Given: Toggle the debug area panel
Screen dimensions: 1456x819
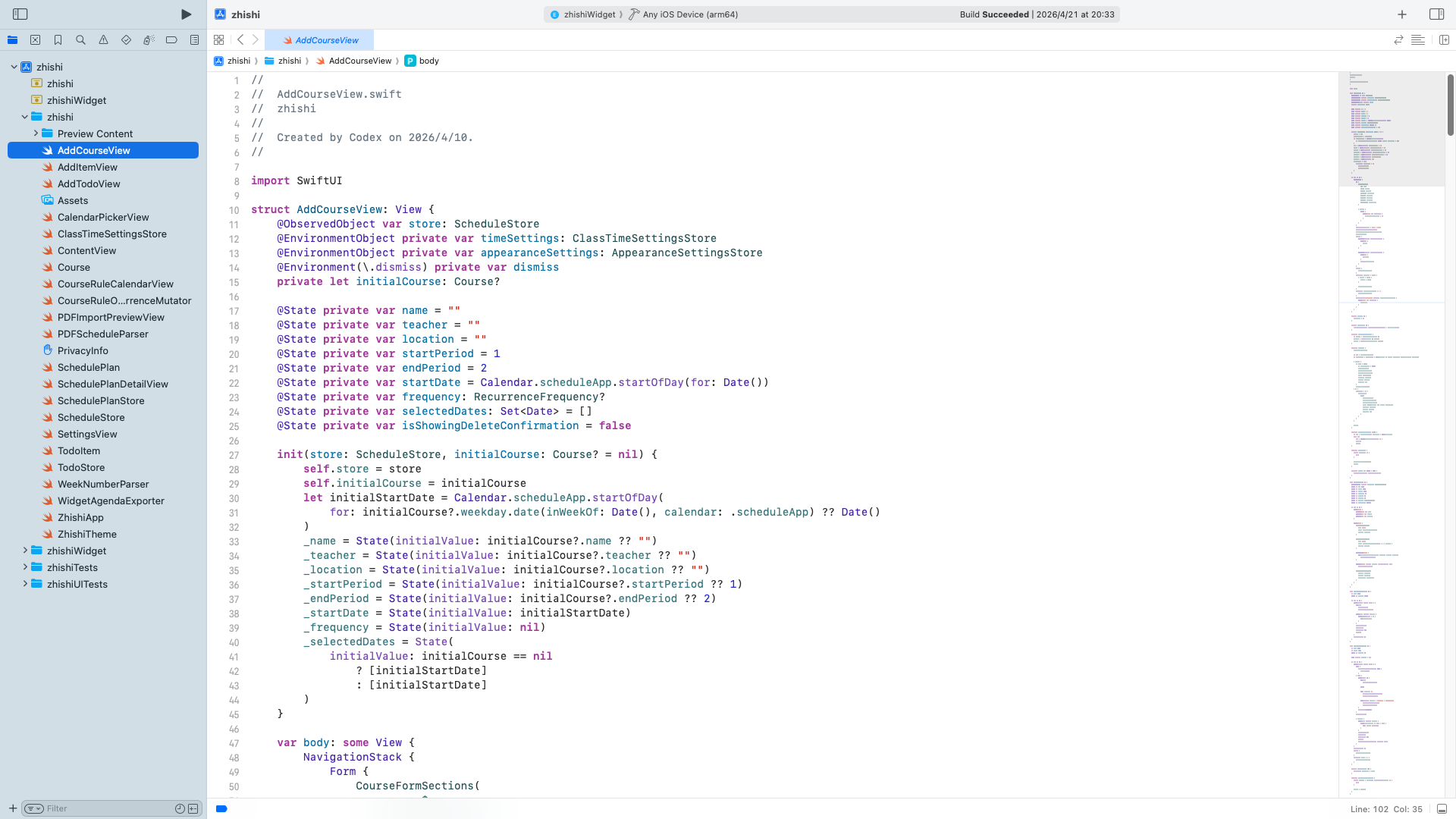Looking at the screenshot, I should click(1442, 809).
